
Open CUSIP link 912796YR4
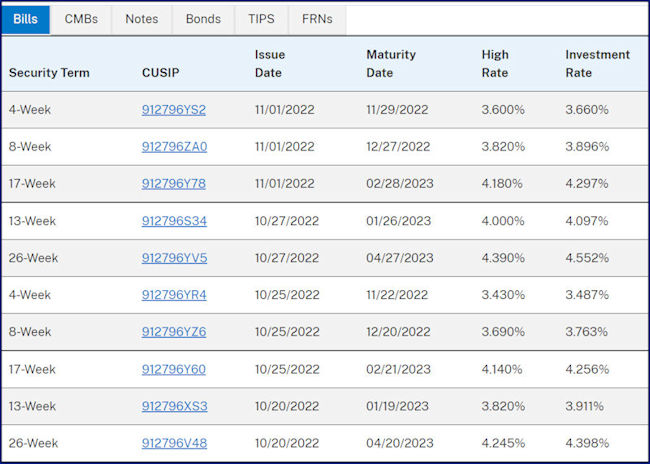174,295
